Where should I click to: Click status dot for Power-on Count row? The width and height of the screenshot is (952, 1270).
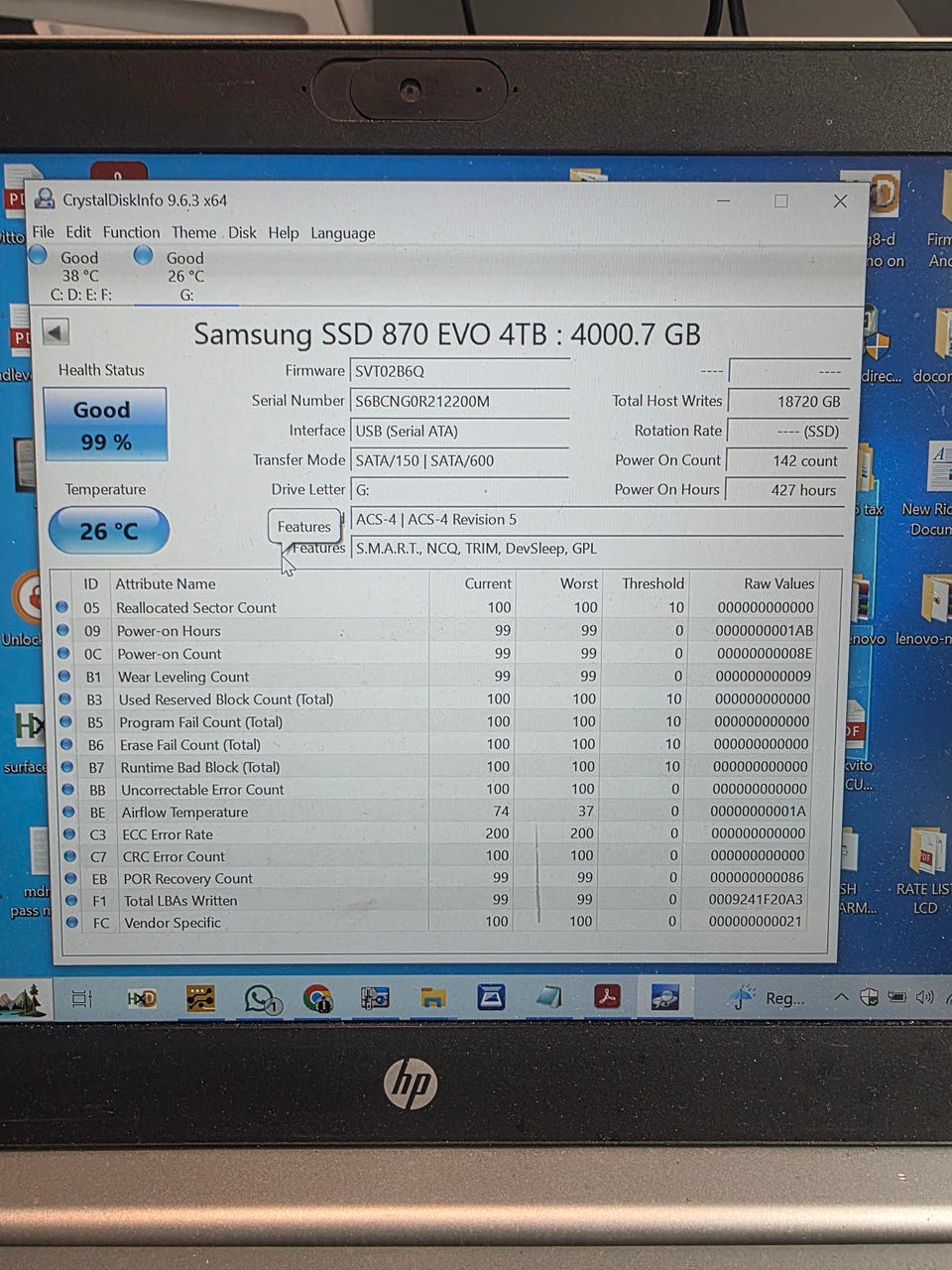click(63, 653)
